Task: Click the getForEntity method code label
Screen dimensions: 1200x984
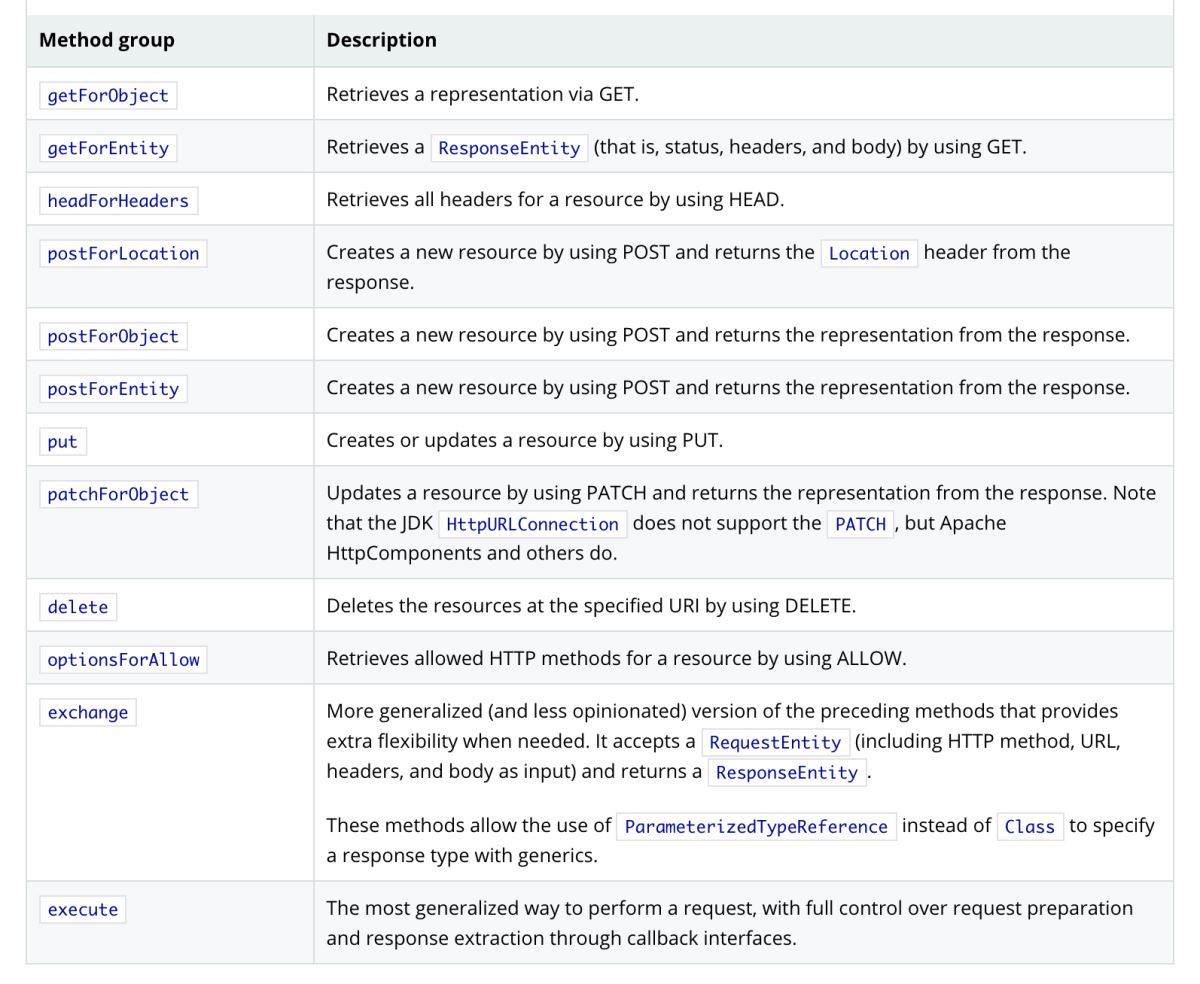Action: pos(108,148)
